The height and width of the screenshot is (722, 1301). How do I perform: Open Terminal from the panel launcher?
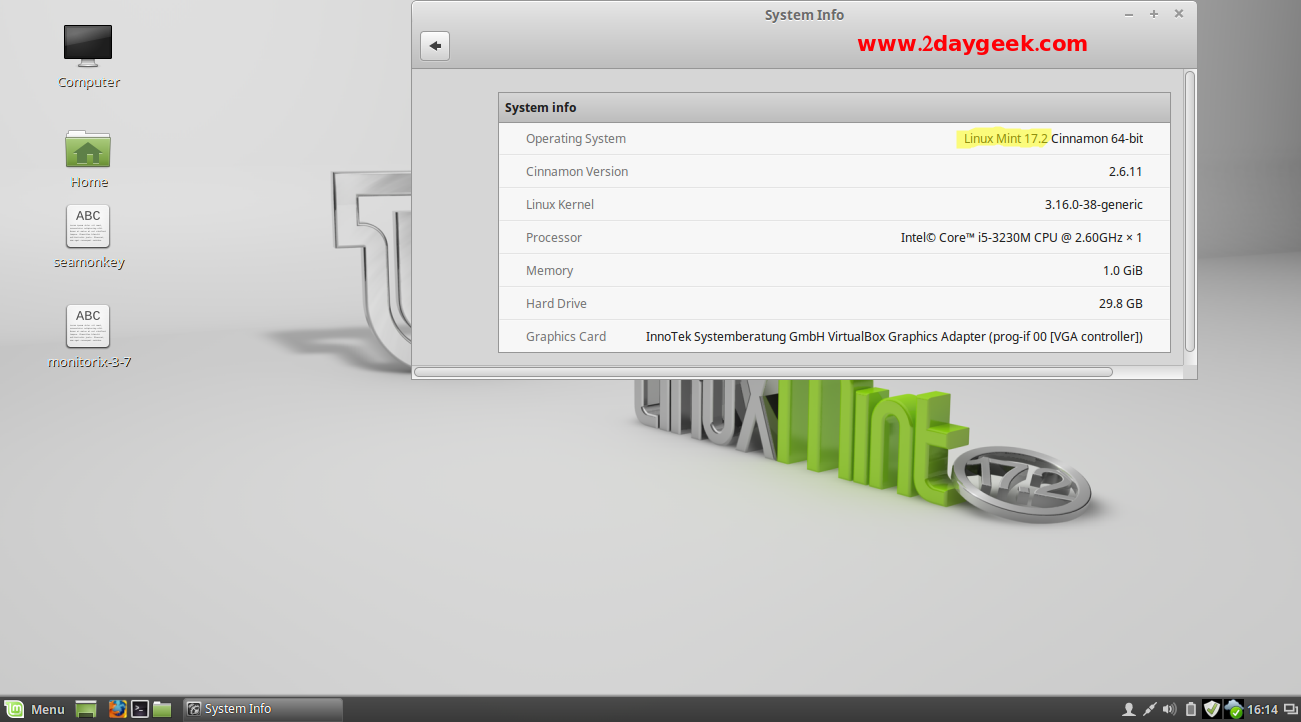click(140, 709)
